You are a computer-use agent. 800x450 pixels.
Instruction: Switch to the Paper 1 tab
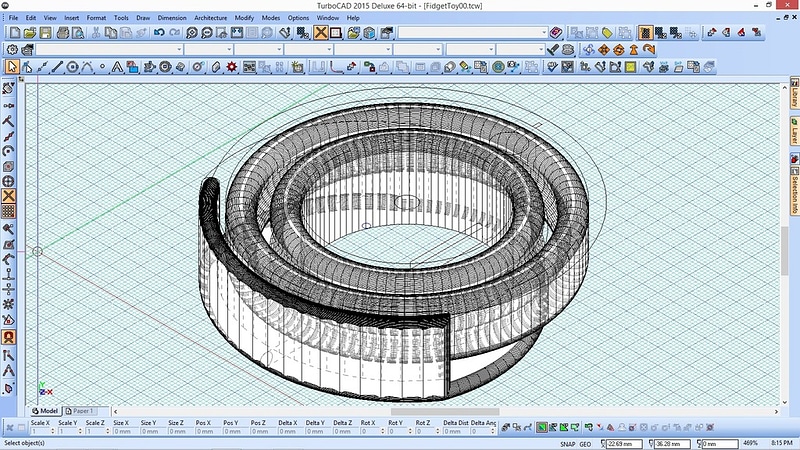tap(82, 411)
